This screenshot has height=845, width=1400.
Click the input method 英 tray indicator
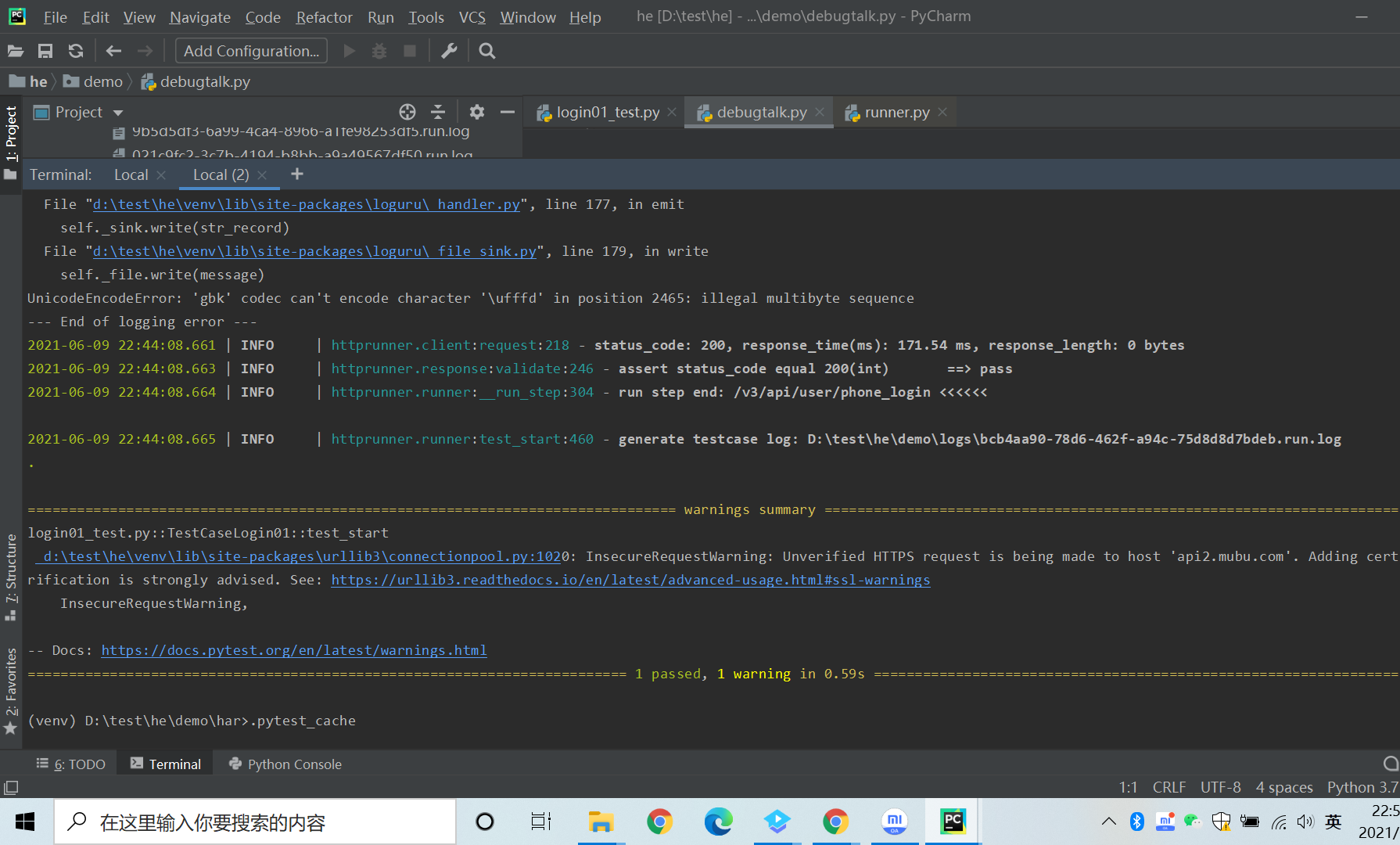tap(1334, 822)
